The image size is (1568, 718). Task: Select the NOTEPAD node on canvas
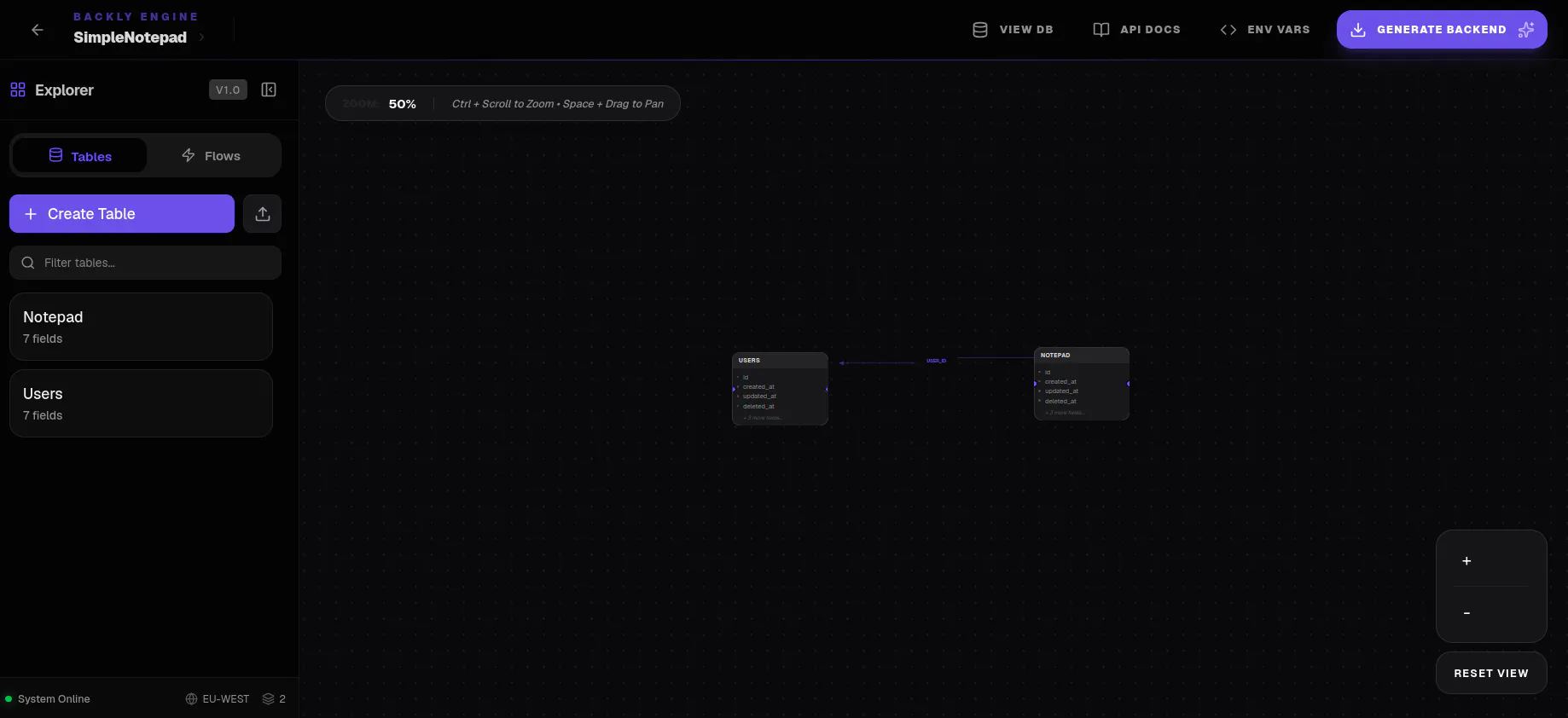point(1082,384)
